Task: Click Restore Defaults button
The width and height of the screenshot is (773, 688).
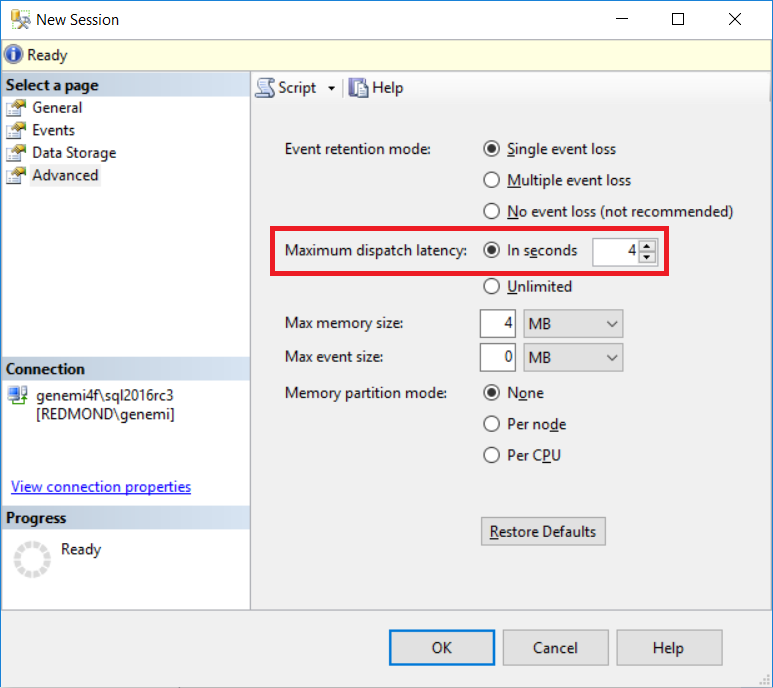Action: tap(543, 531)
